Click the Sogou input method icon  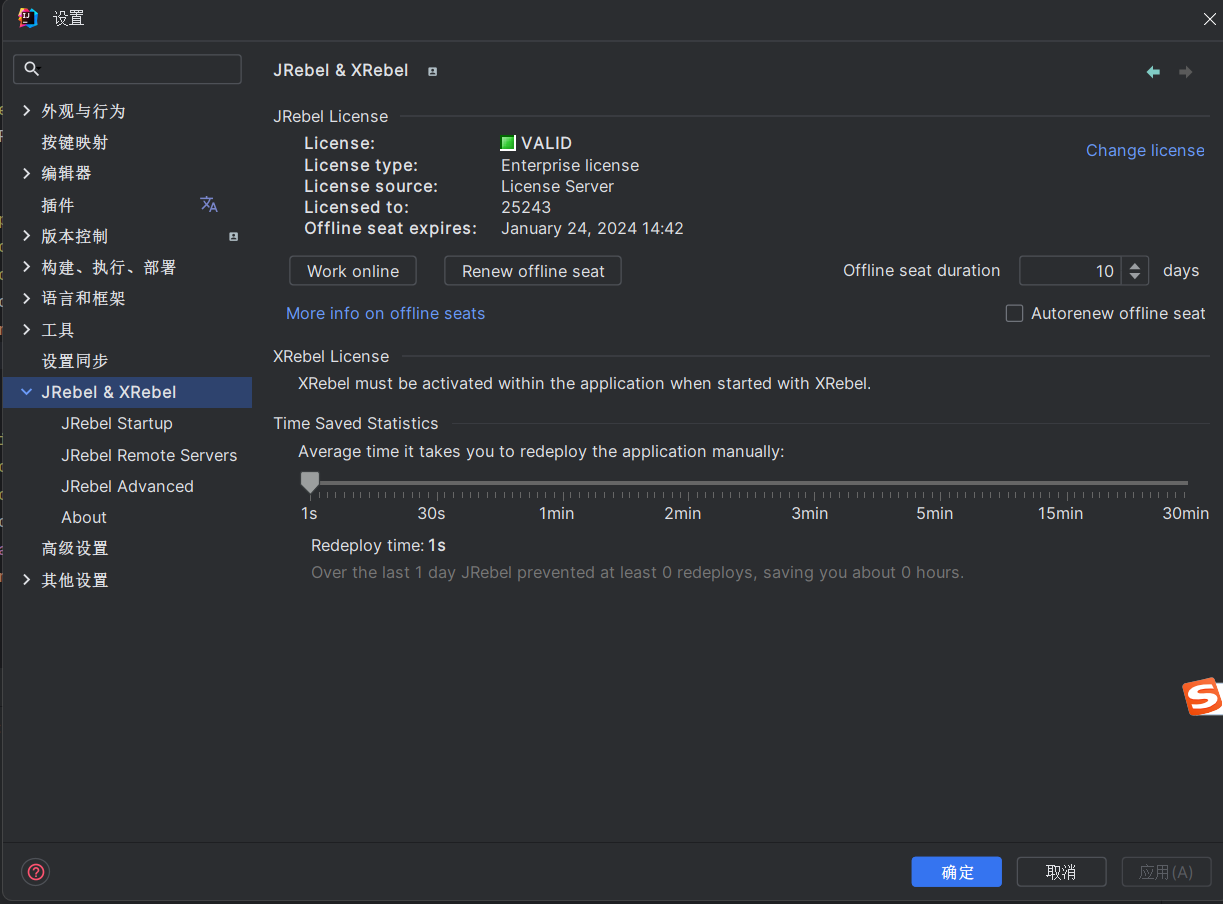[1202, 697]
